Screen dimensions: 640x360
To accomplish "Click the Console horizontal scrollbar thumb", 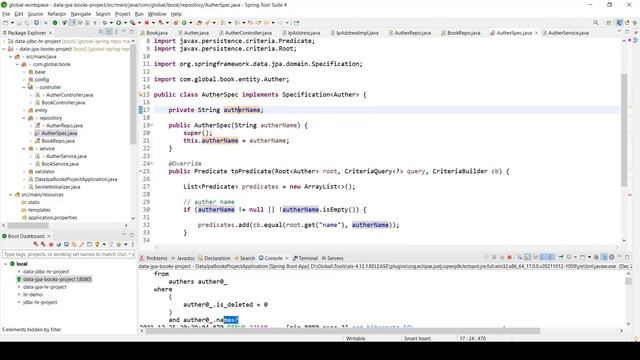I will tap(343, 331).
